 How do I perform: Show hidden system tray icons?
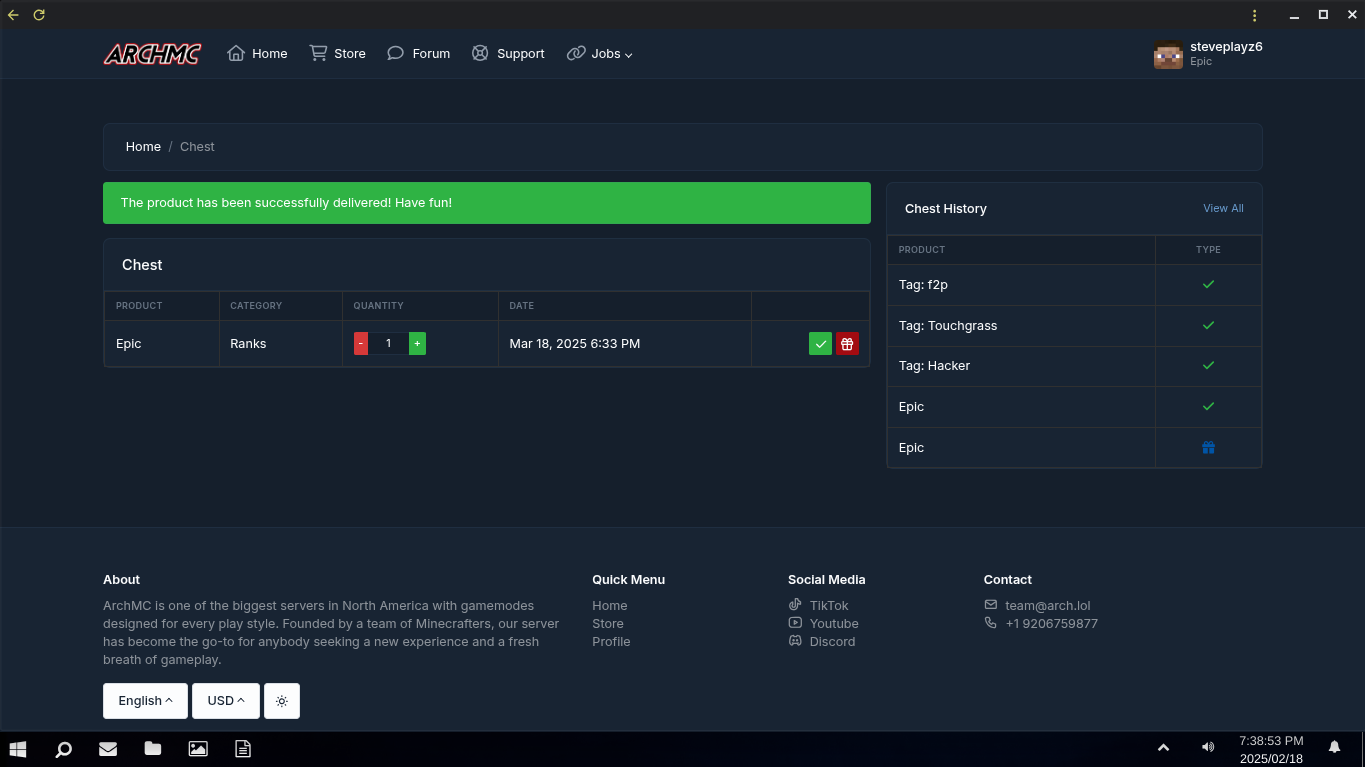[1163, 747]
